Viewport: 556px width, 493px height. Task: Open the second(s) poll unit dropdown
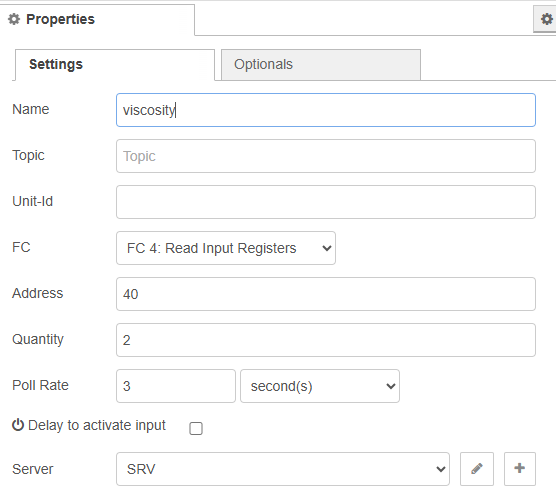320,386
